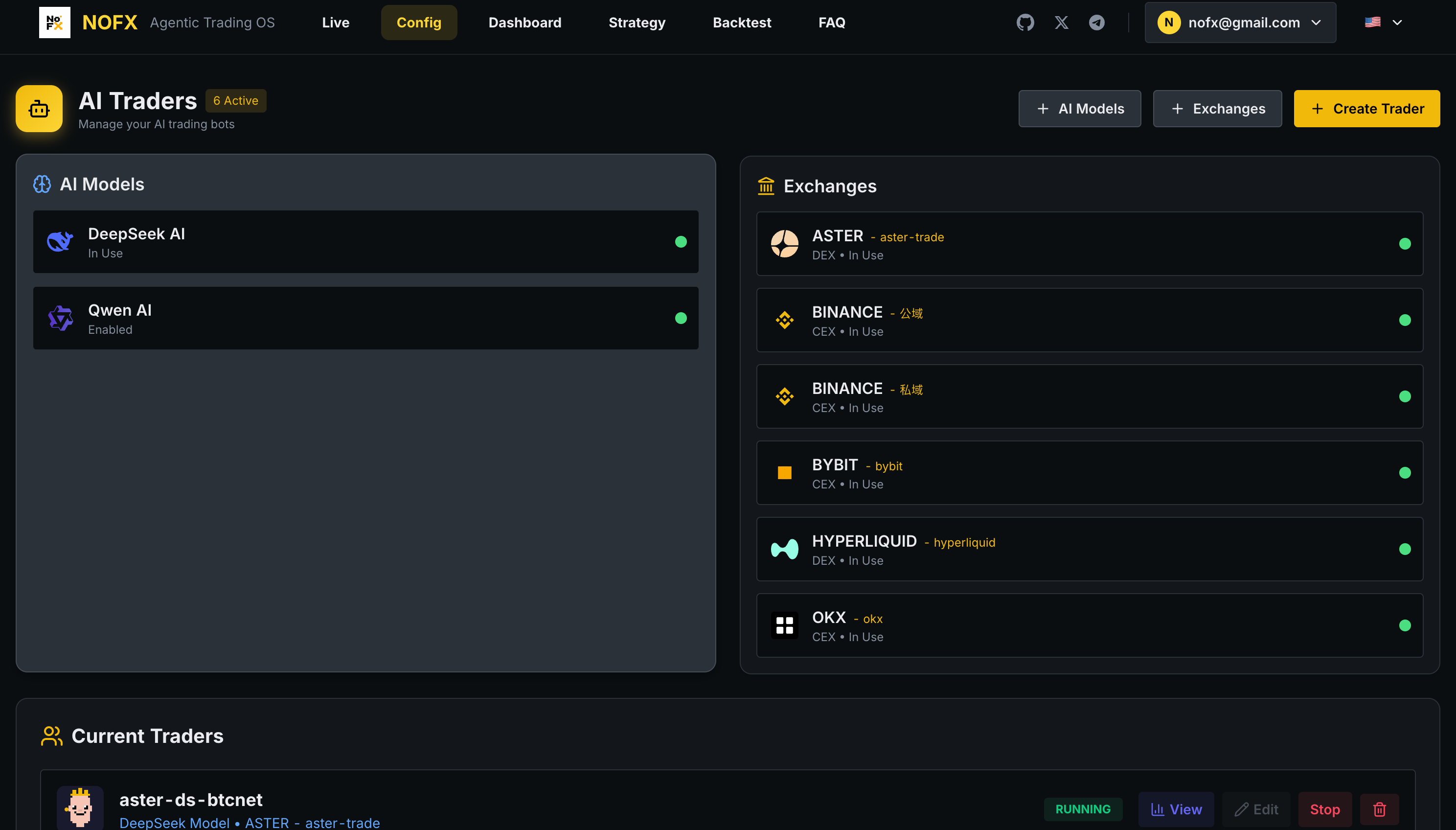Viewport: 1456px width, 830px height.
Task: Open the Dashboard tab
Action: tap(525, 22)
